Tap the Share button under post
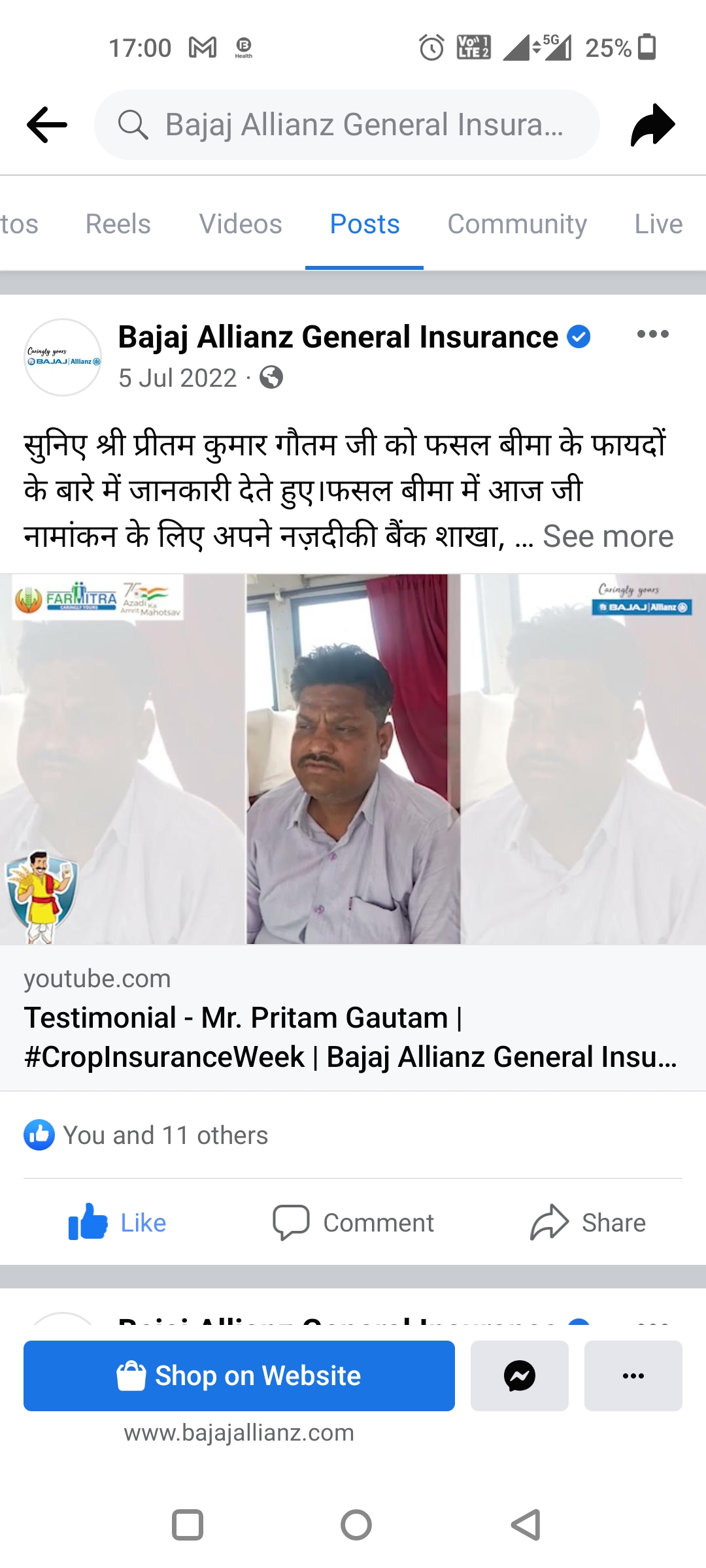Viewport: 706px width, 1568px height. (x=588, y=1222)
